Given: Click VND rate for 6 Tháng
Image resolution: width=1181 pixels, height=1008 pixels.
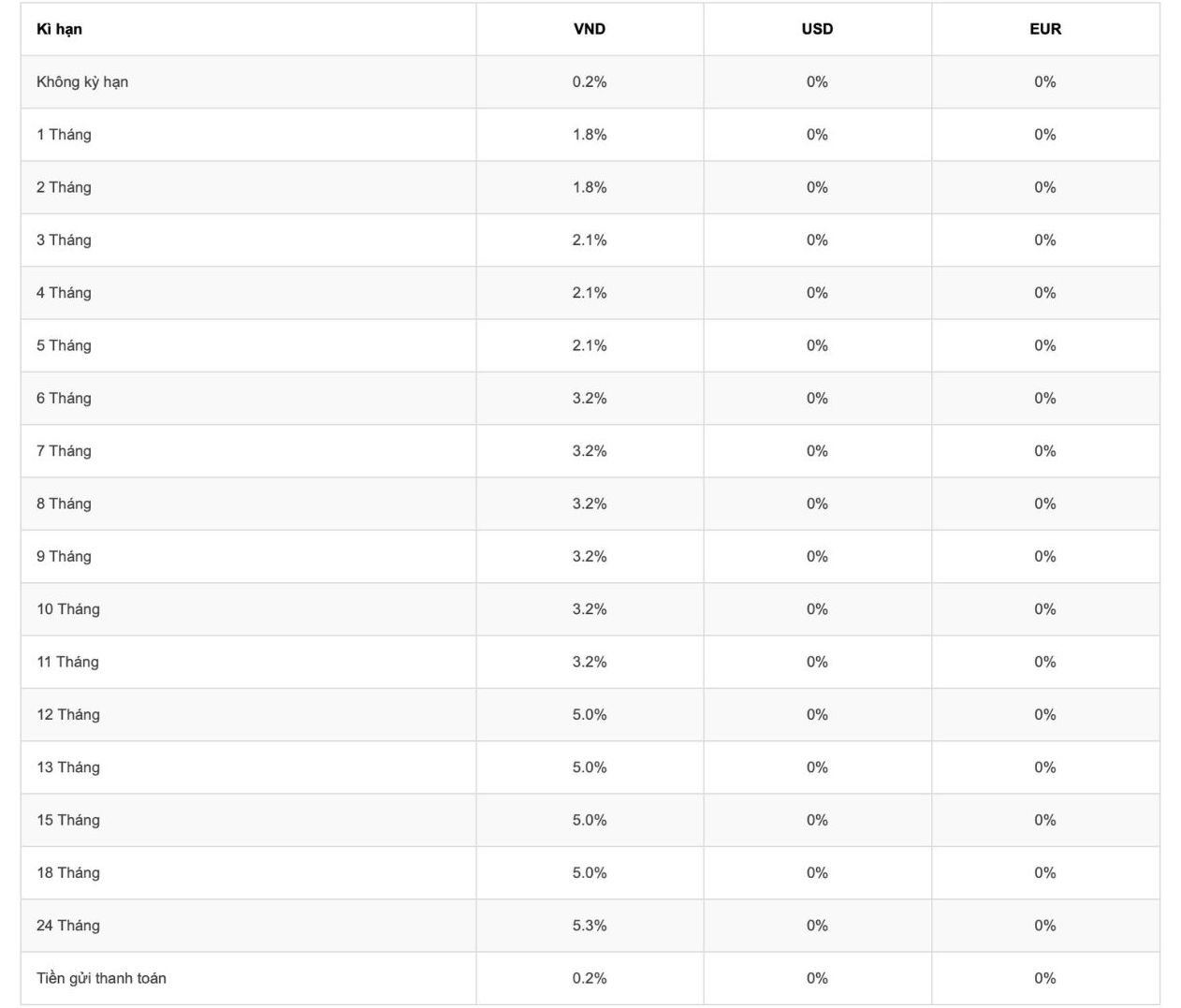Looking at the screenshot, I should tap(590, 399).
